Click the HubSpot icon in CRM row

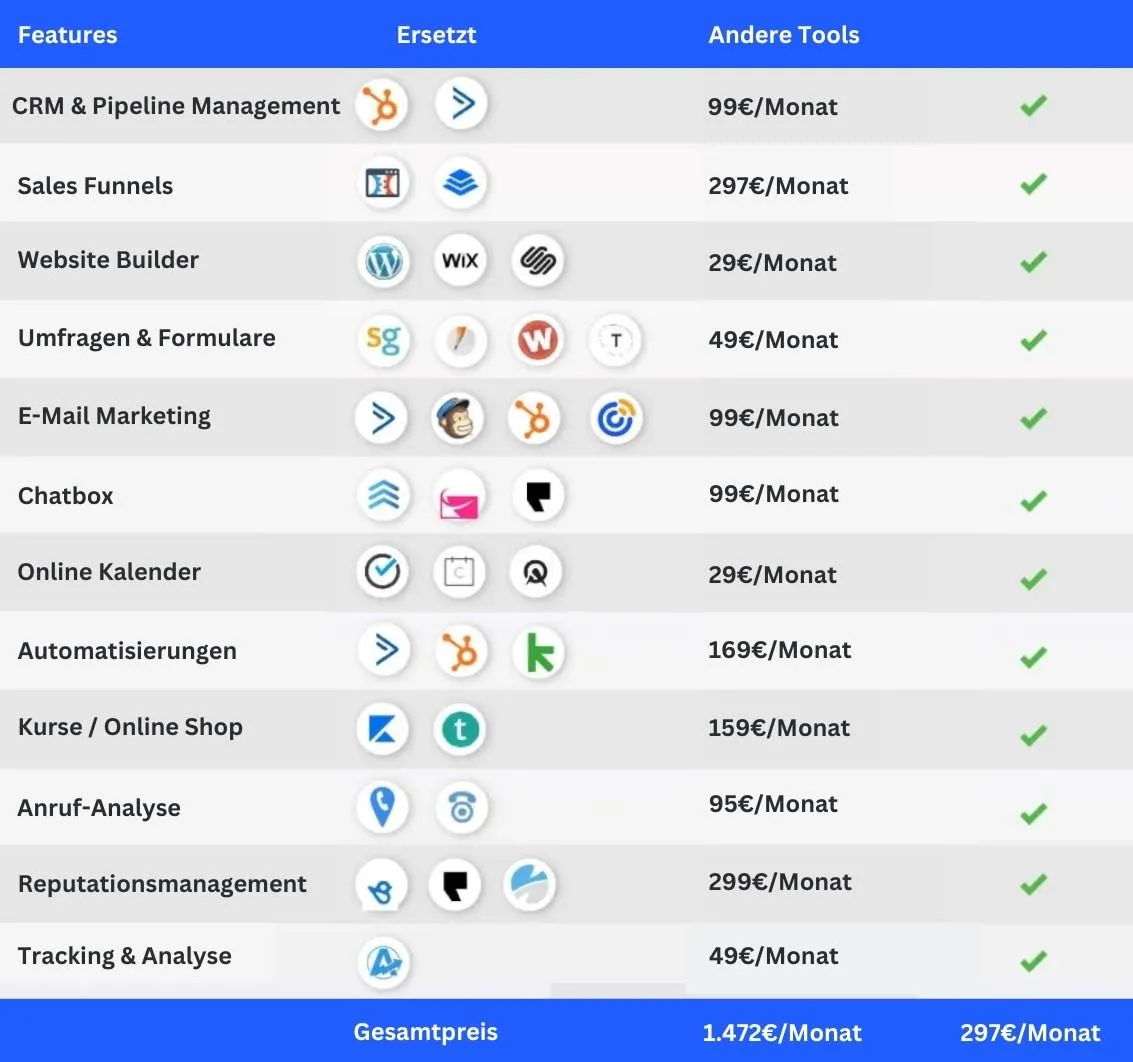click(381, 106)
